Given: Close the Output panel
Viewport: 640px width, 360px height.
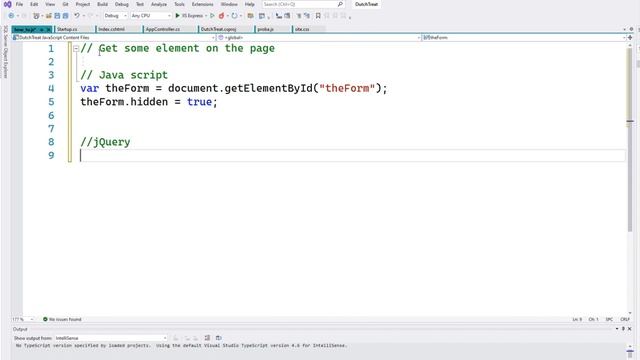Looking at the screenshot, I should [629, 329].
